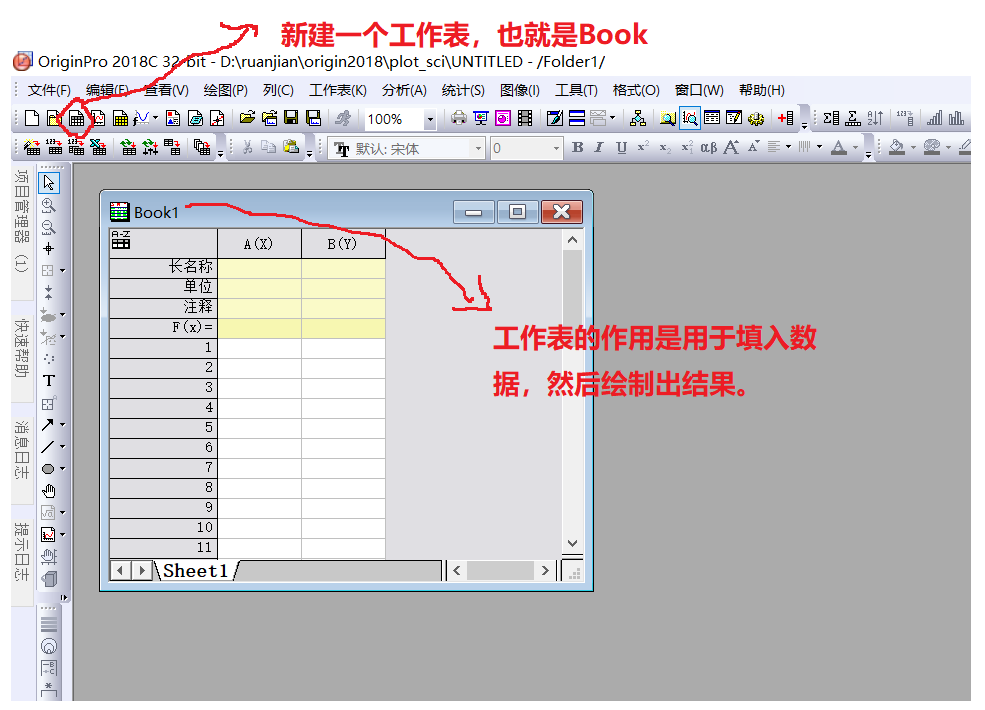The width and height of the screenshot is (985, 710).
Task: Click the F(x)= cell in column A
Action: click(x=260, y=327)
